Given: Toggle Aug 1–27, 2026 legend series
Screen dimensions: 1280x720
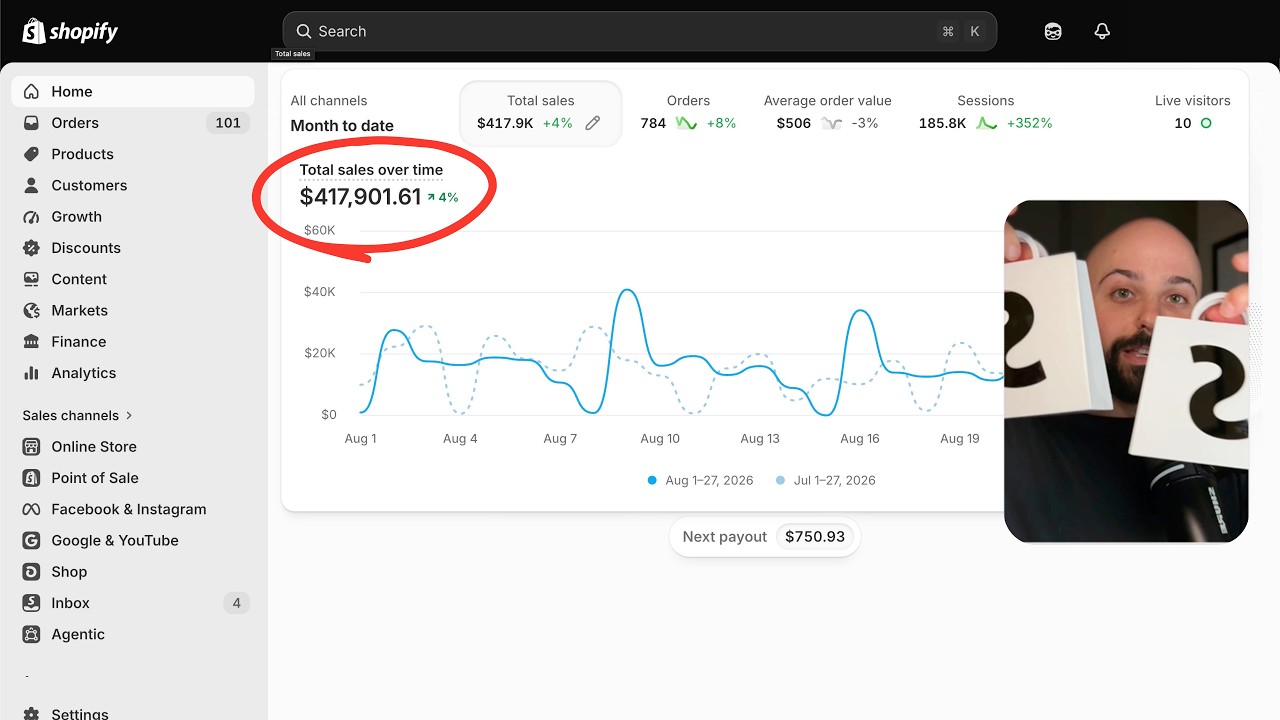Looking at the screenshot, I should [700, 481].
